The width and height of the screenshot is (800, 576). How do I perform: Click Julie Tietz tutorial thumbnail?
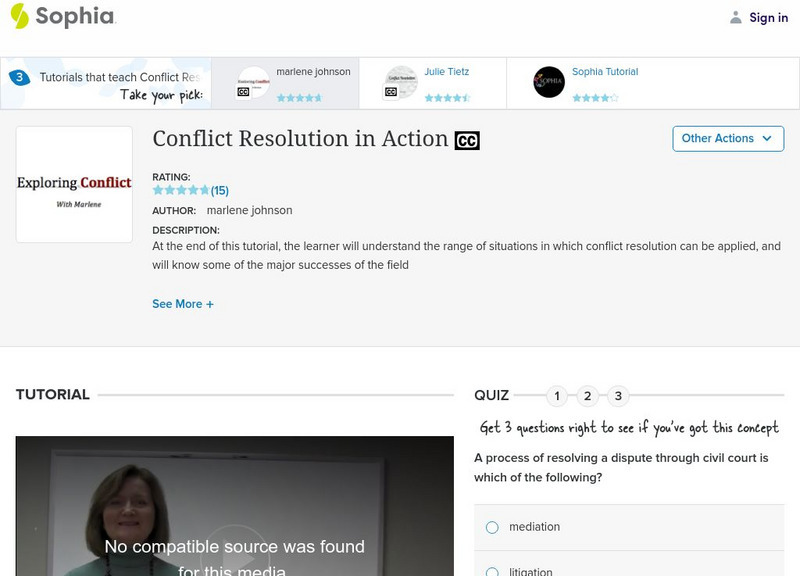(x=401, y=82)
